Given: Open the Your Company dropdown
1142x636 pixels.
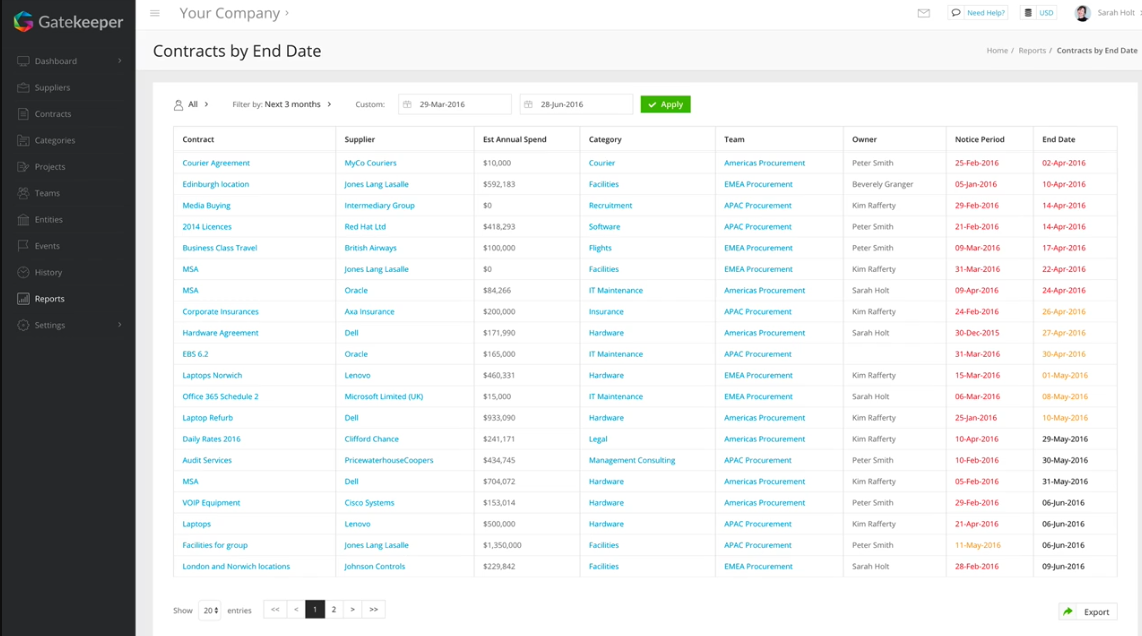Looking at the screenshot, I should coord(234,13).
